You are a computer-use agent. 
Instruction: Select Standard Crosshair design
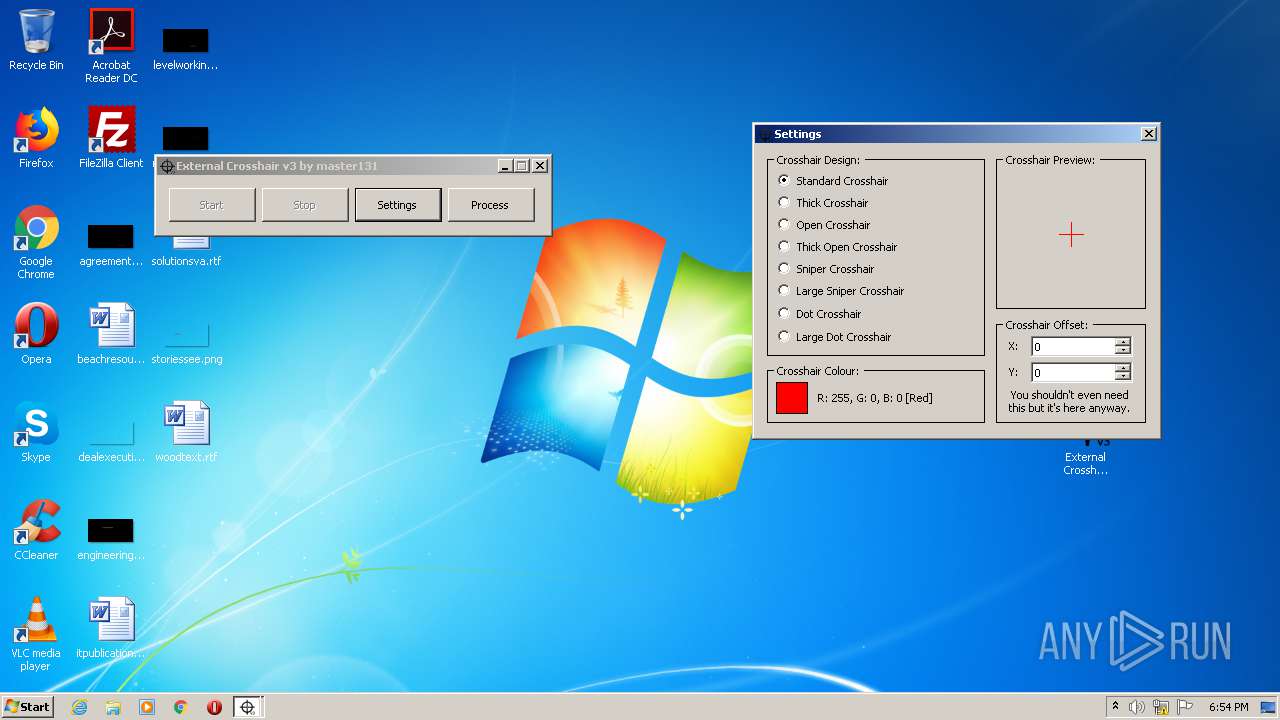coord(832,181)
